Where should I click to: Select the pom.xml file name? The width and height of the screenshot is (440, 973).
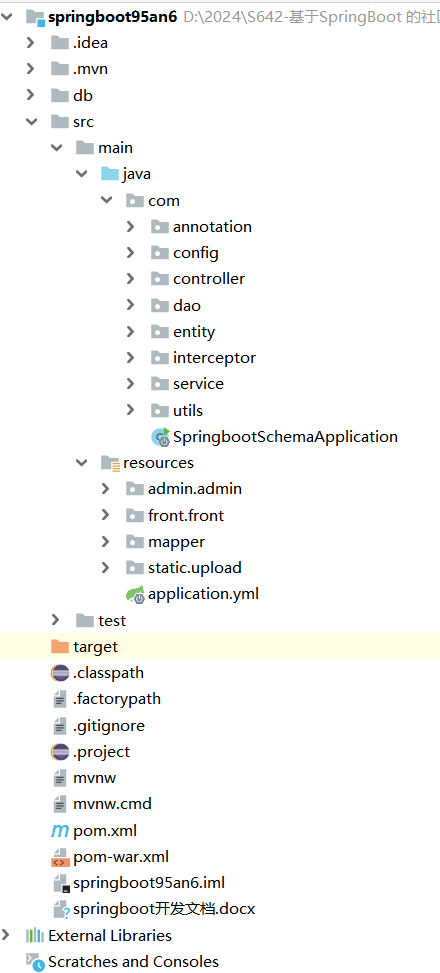coord(105,831)
